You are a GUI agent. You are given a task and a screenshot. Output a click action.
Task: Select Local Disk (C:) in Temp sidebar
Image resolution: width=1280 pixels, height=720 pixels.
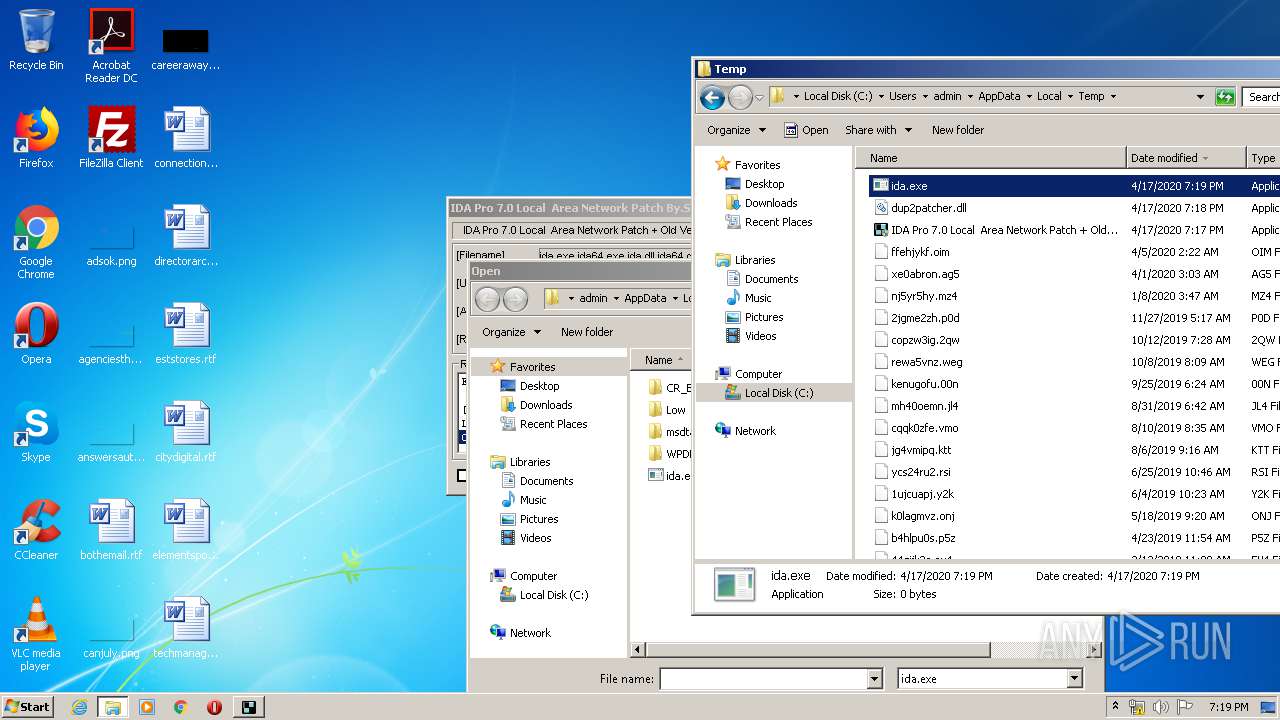coord(779,393)
